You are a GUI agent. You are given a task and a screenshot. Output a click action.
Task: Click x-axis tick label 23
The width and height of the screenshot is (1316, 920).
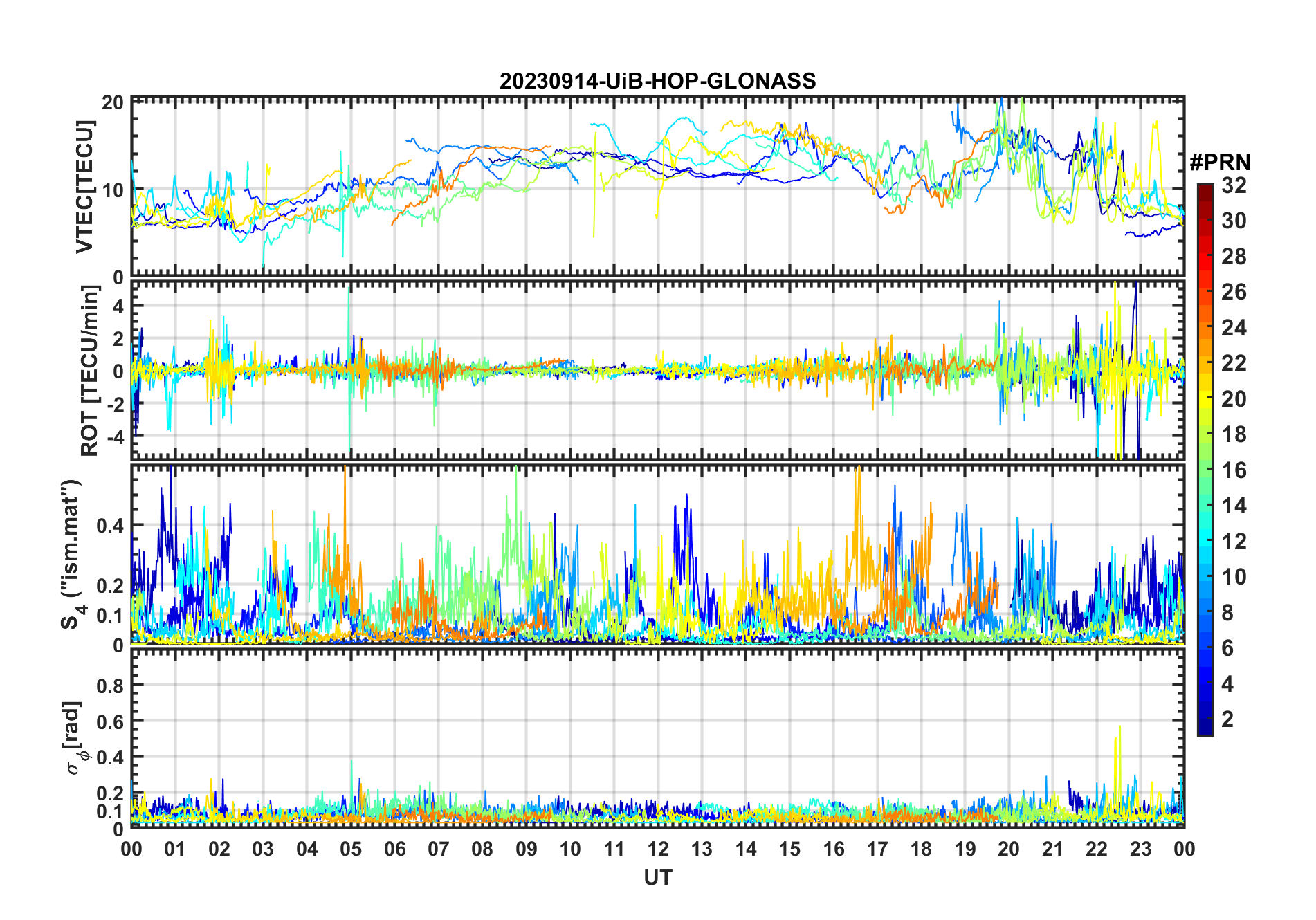[1140, 849]
